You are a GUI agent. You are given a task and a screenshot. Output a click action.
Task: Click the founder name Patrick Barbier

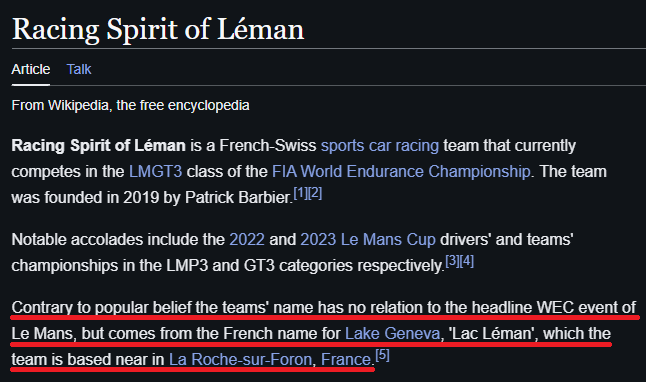click(x=238, y=197)
